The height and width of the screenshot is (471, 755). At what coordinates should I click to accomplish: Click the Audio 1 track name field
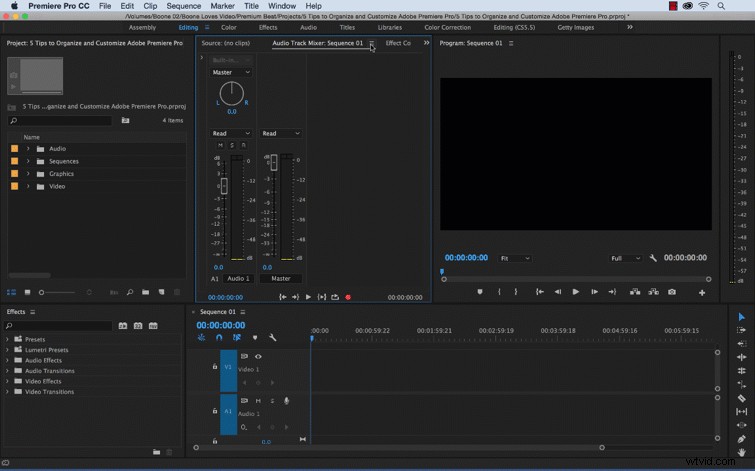pos(238,278)
